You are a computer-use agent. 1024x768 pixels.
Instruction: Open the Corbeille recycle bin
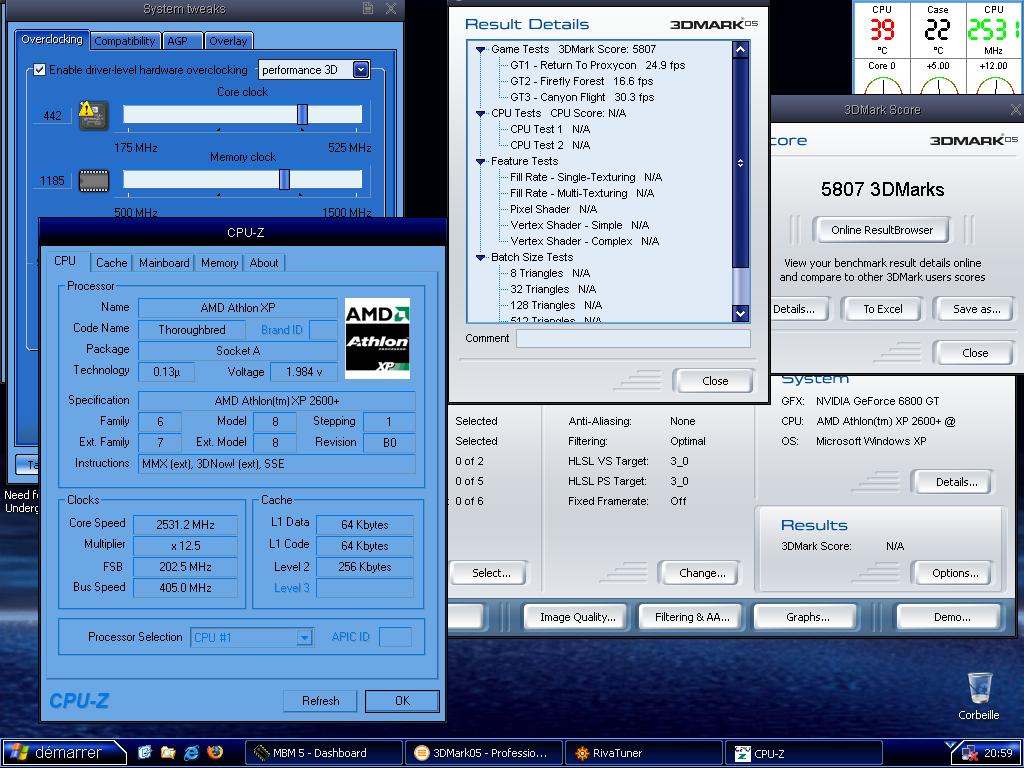point(978,696)
